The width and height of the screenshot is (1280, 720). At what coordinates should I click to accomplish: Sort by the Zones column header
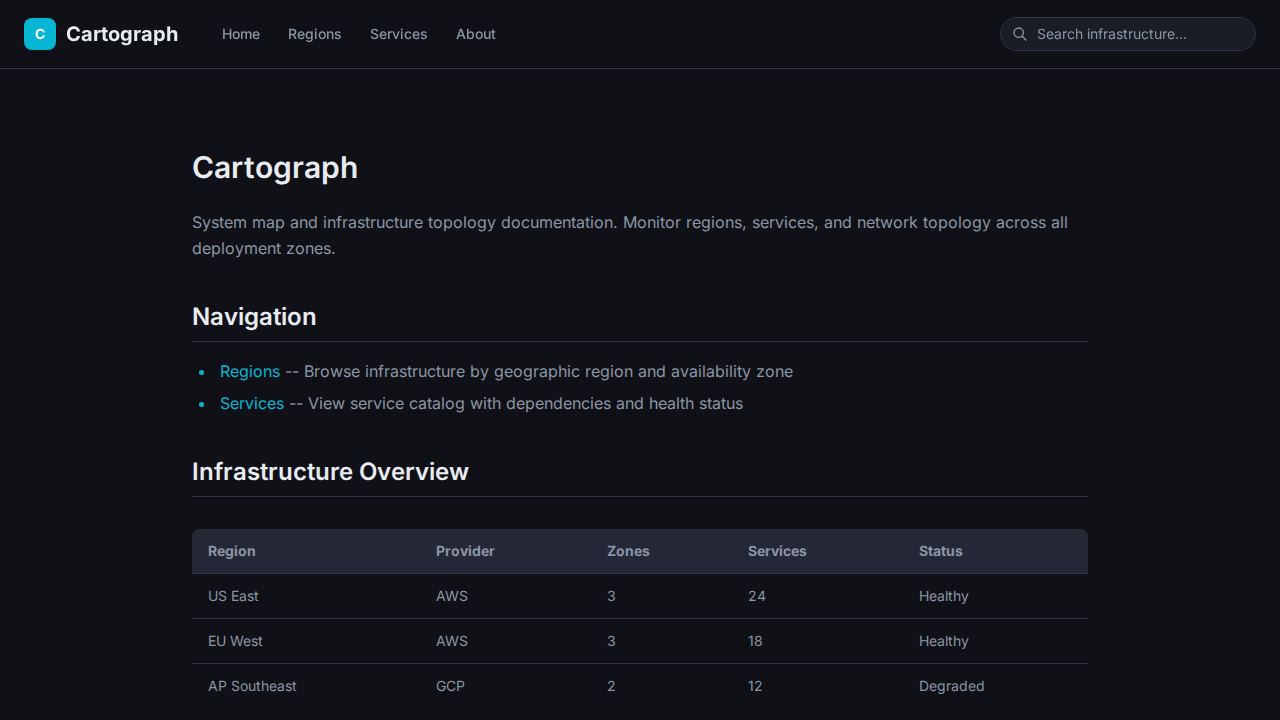628,551
